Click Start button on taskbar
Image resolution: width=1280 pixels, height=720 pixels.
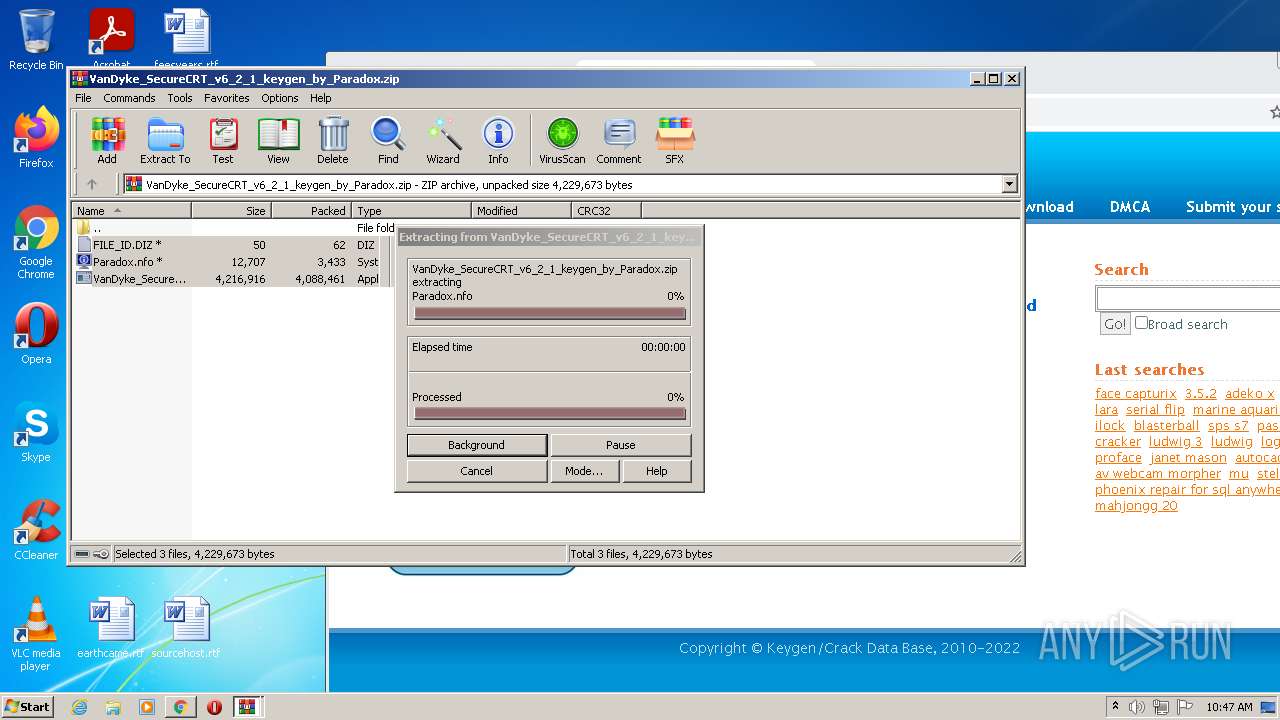[x=28, y=707]
